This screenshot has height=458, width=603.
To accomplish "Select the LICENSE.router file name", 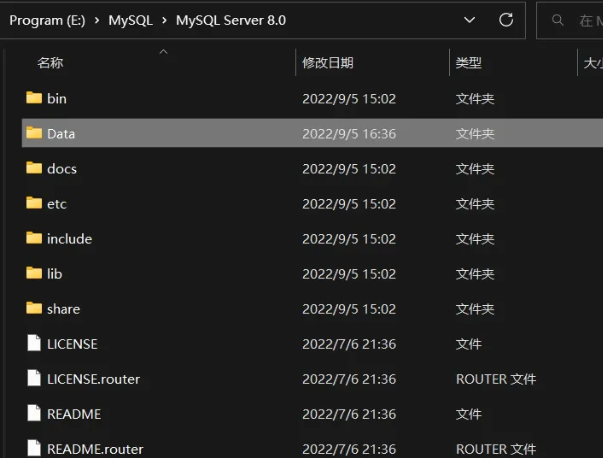I will [93, 379].
